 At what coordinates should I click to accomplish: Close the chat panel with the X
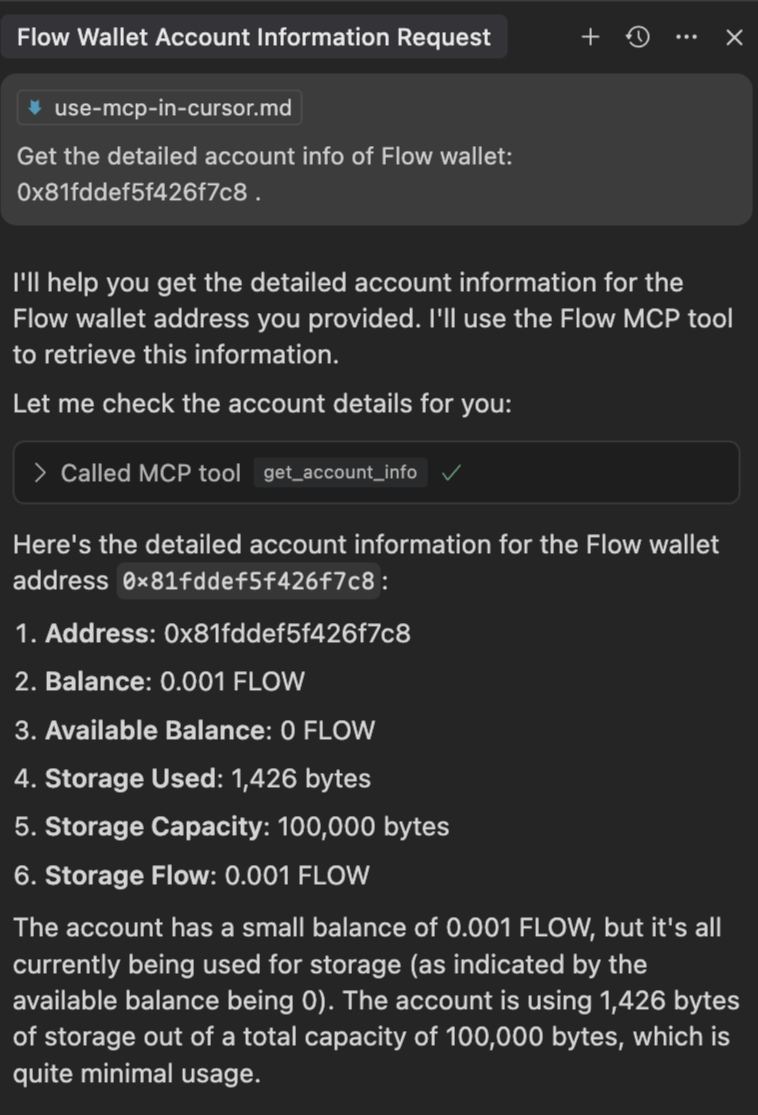(x=734, y=38)
